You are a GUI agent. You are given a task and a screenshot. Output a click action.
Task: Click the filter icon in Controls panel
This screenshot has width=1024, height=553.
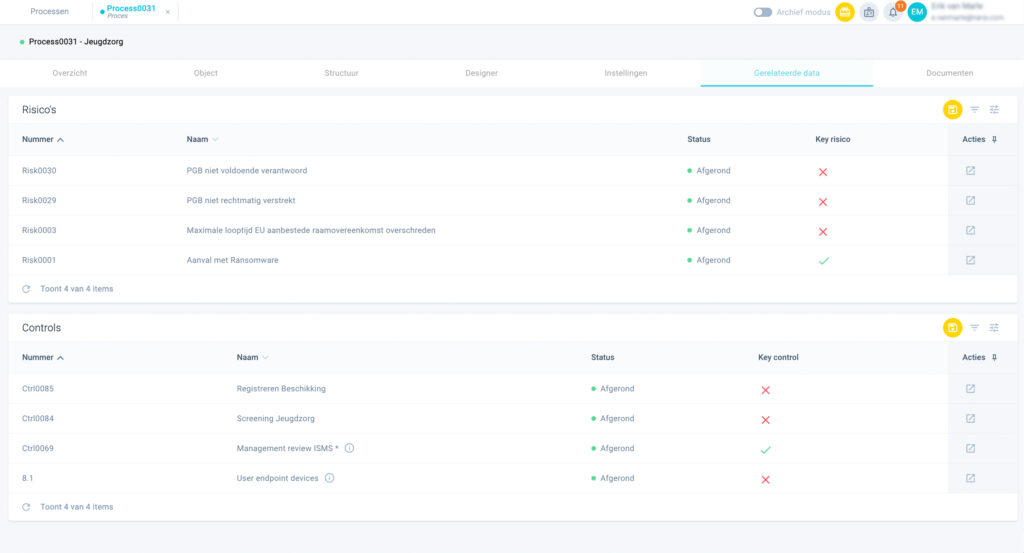[x=975, y=327]
